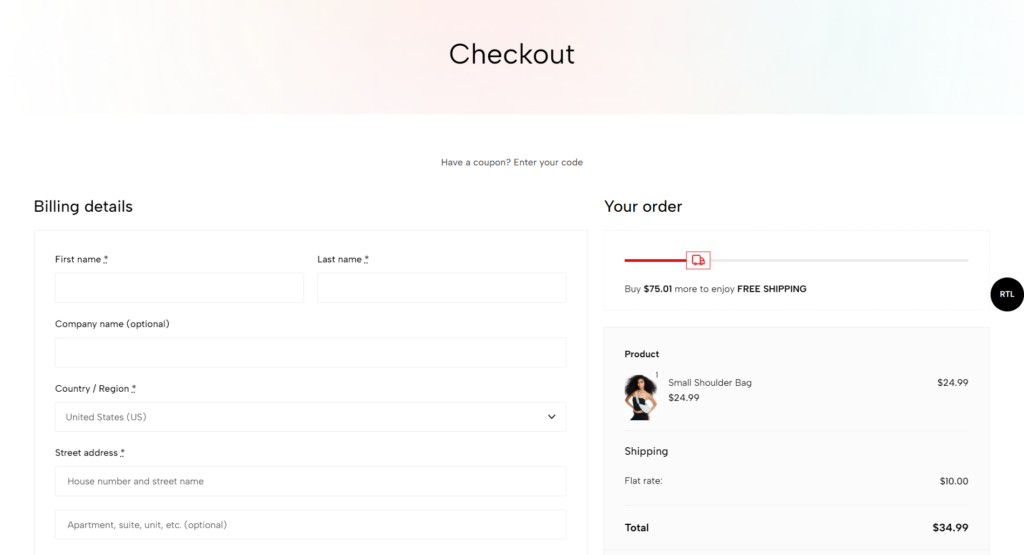Open the Small Shoulder Bag product thumbnail
Image resolution: width=1024 pixels, height=555 pixels.
click(640, 397)
